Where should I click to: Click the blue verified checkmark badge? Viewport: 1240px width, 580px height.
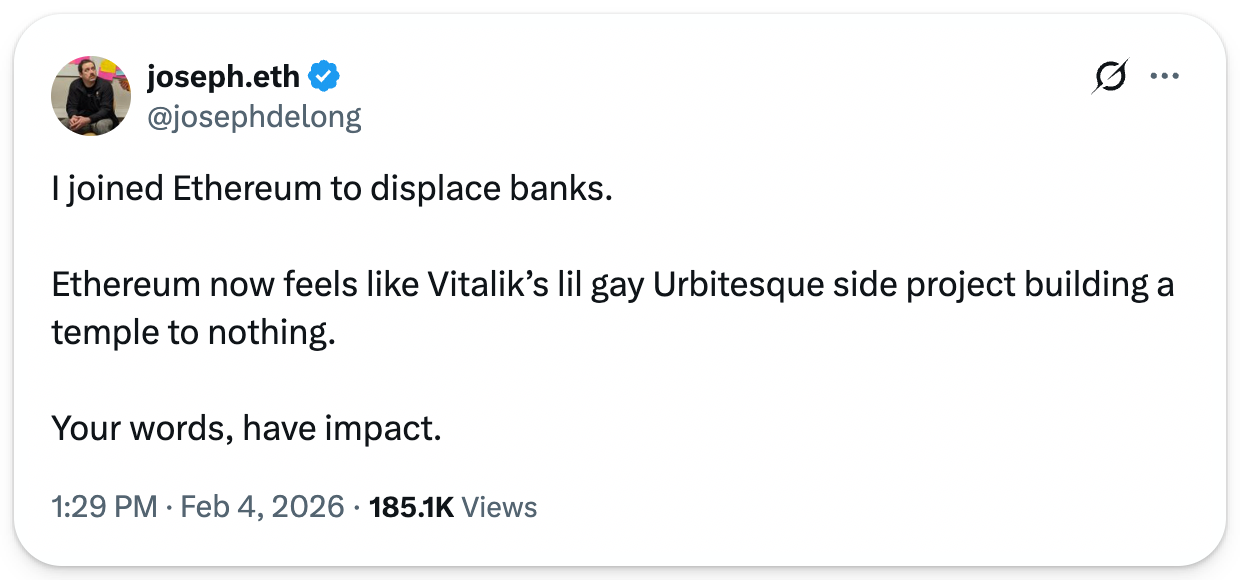(324, 76)
